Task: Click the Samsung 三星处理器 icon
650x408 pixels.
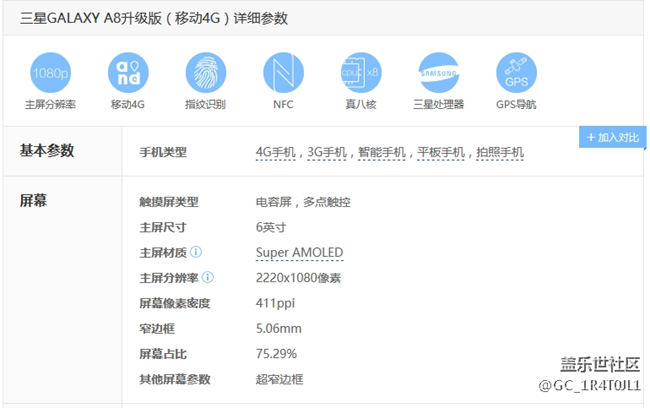Action: pyautogui.click(x=438, y=73)
